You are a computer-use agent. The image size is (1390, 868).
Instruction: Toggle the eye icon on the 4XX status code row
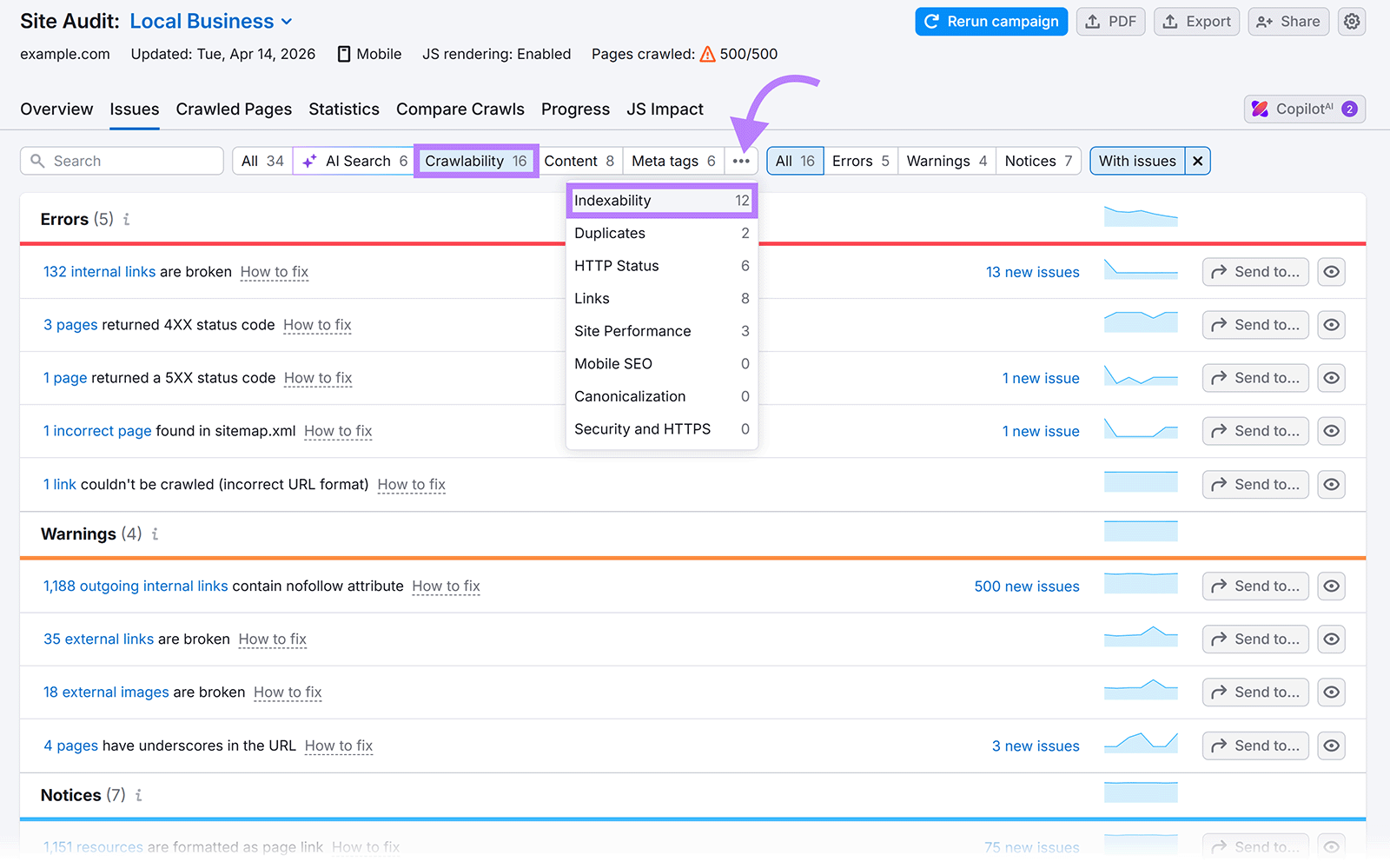[x=1331, y=324]
